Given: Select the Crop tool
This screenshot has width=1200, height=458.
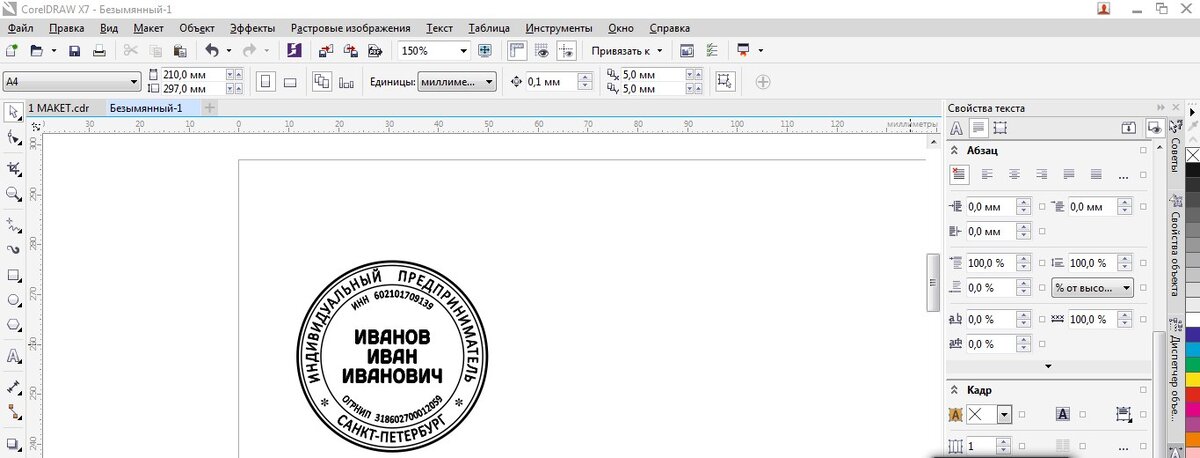Looking at the screenshot, I should pos(13,167).
